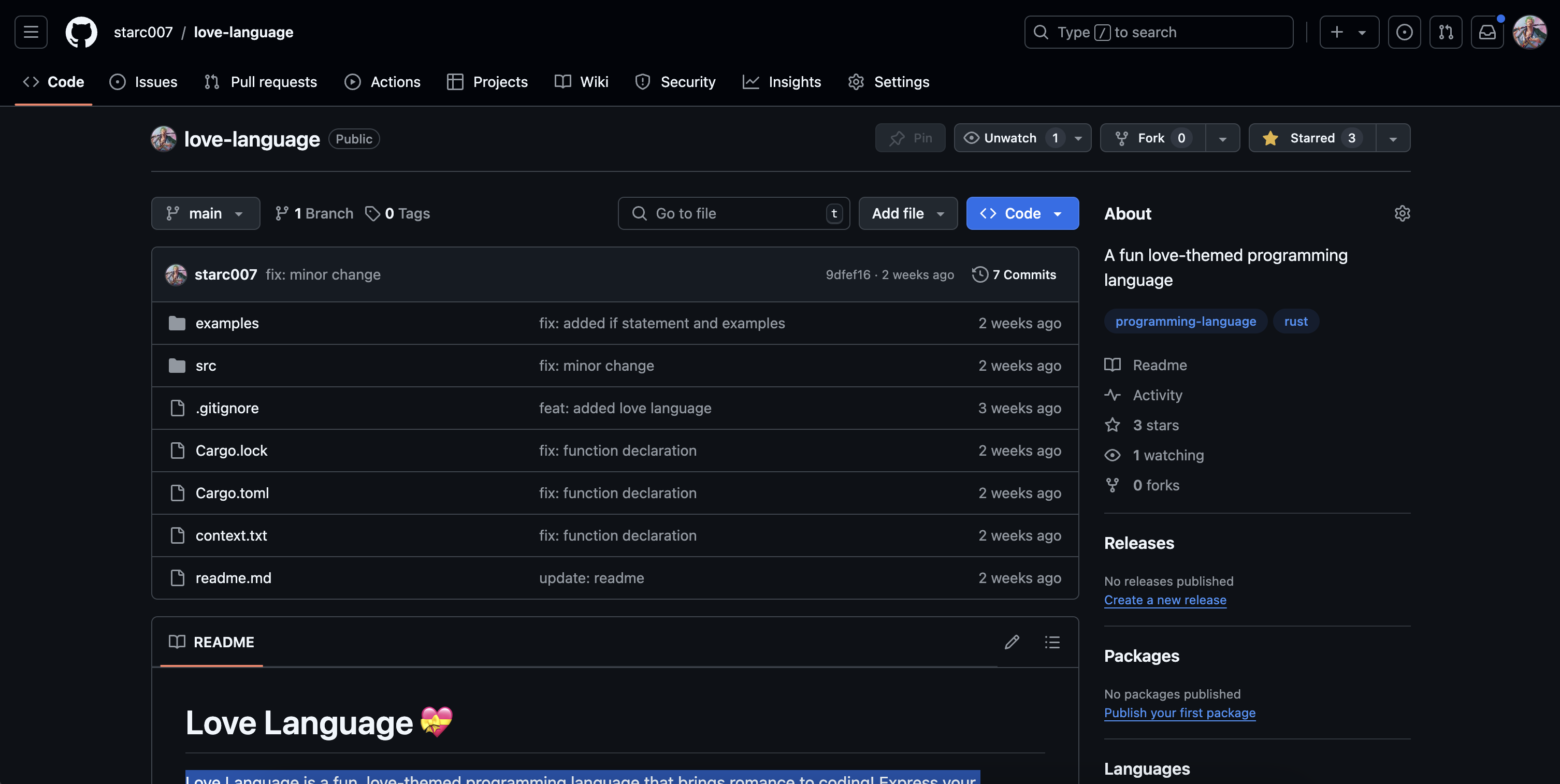
Task: Toggle watching with Unwatch button
Action: [x=1009, y=138]
